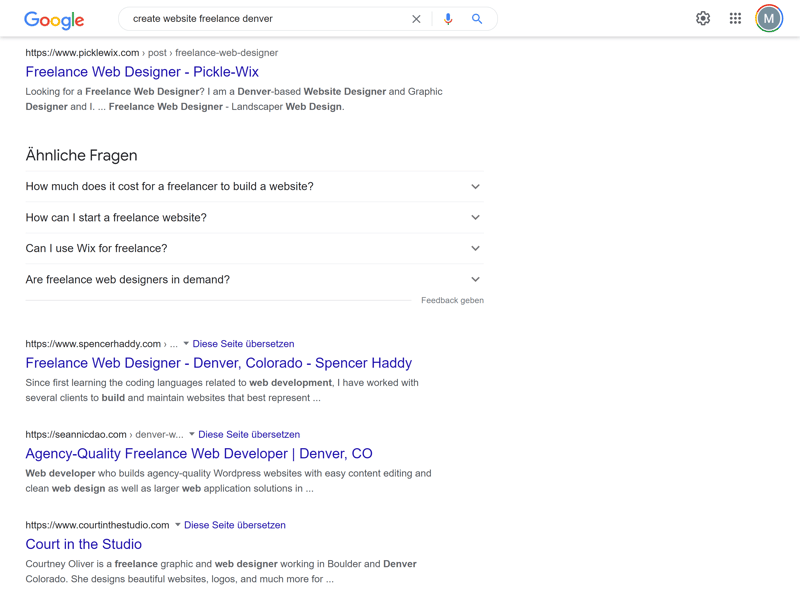Start voice search with microphone icon
The height and width of the screenshot is (600, 800).
point(448,19)
